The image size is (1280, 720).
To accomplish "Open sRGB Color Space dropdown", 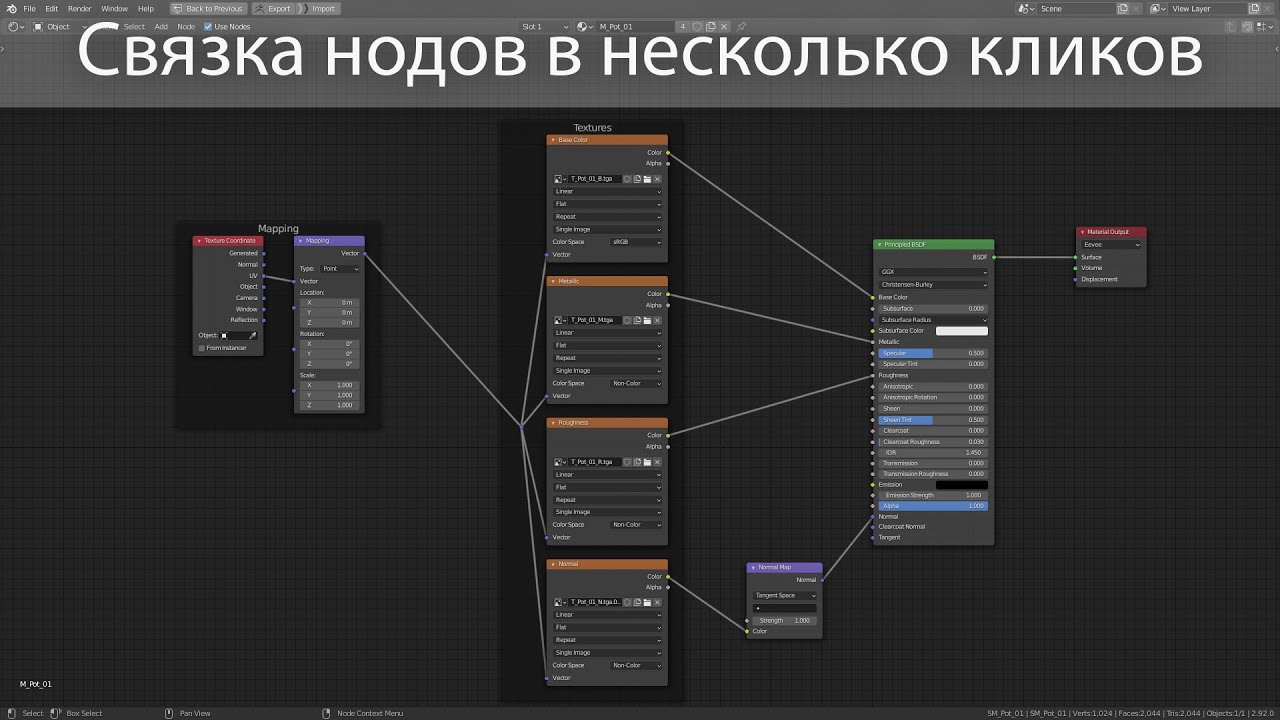I will (636, 242).
